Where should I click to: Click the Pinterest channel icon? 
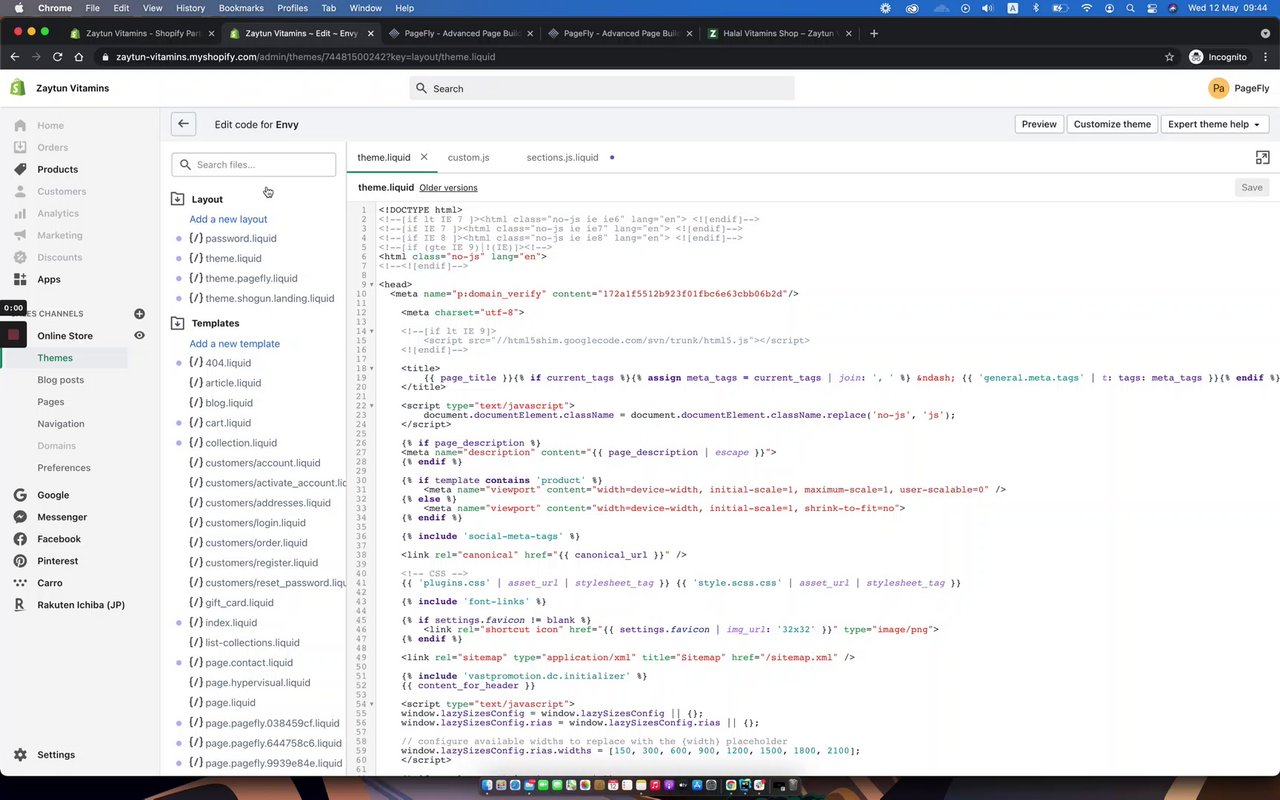19,561
